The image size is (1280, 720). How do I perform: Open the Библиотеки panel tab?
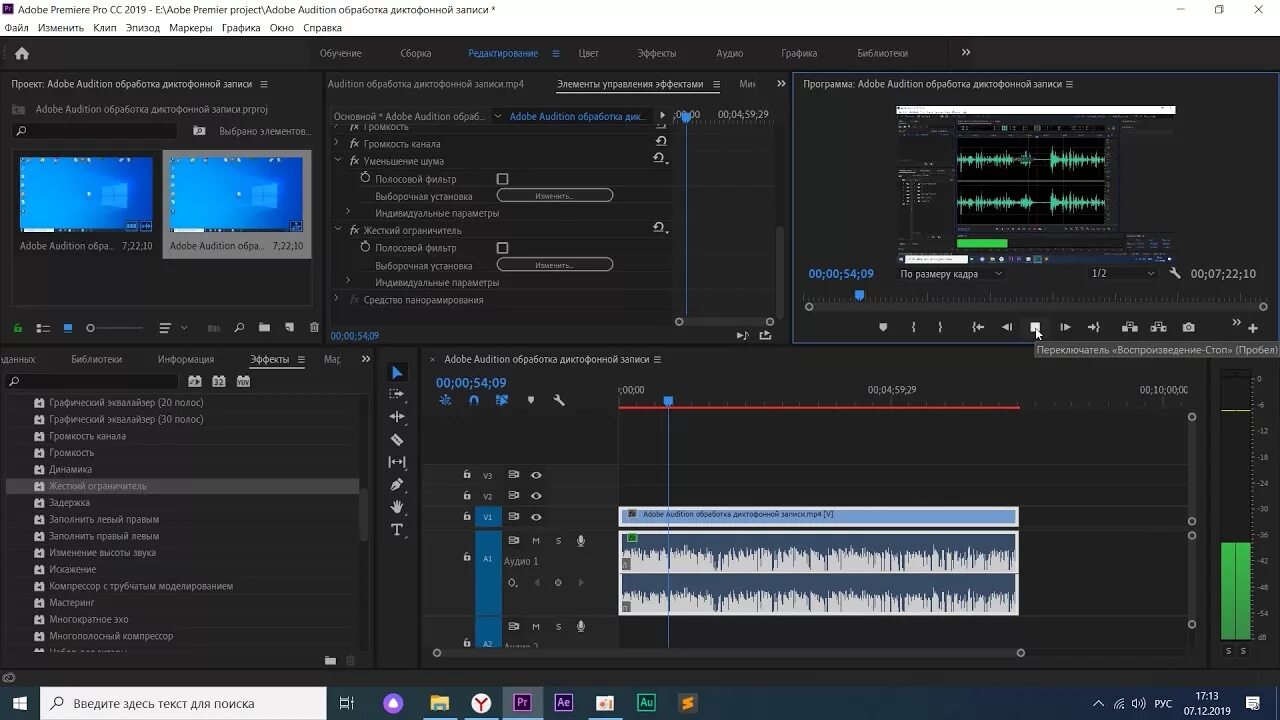pos(97,359)
